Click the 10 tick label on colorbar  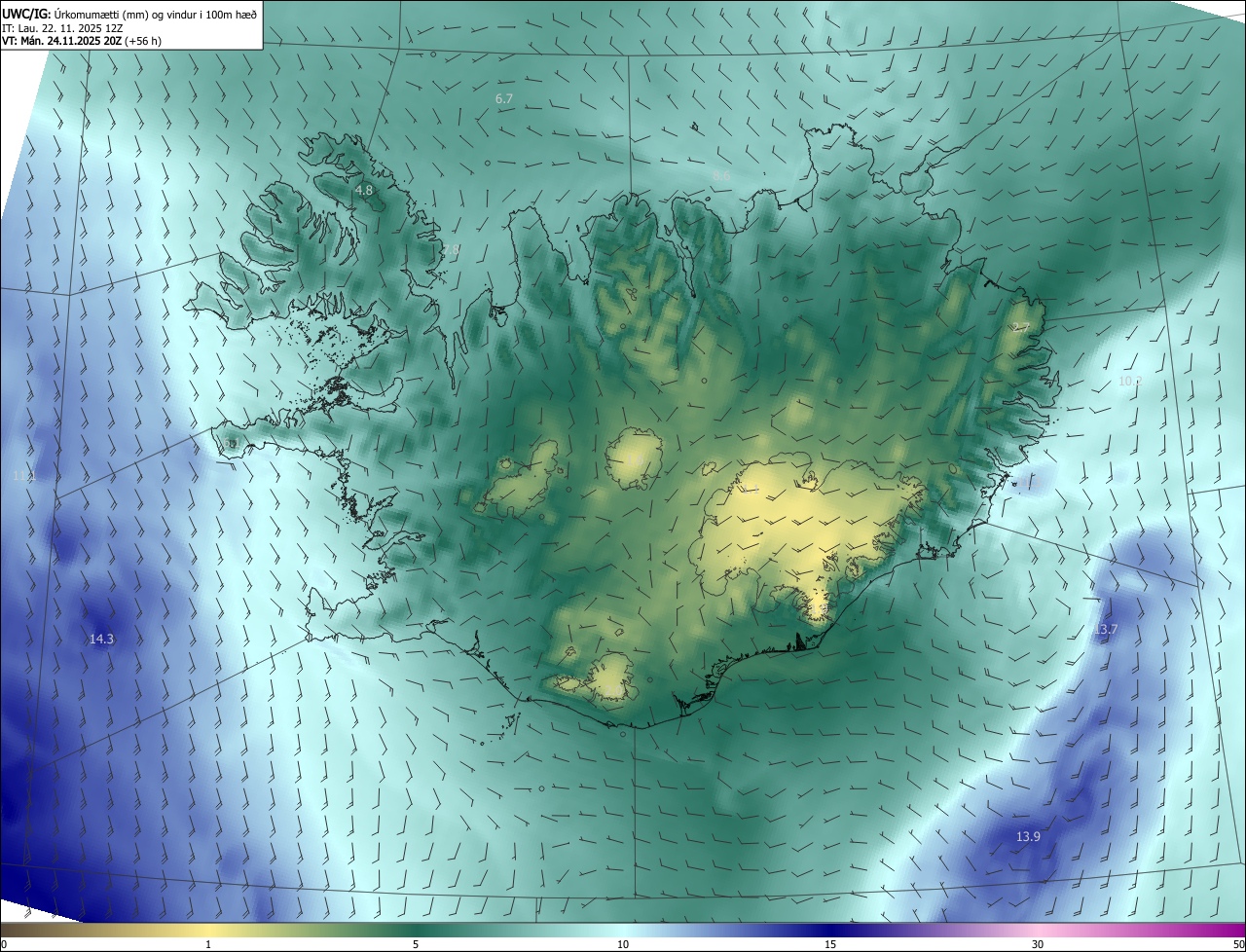click(623, 944)
